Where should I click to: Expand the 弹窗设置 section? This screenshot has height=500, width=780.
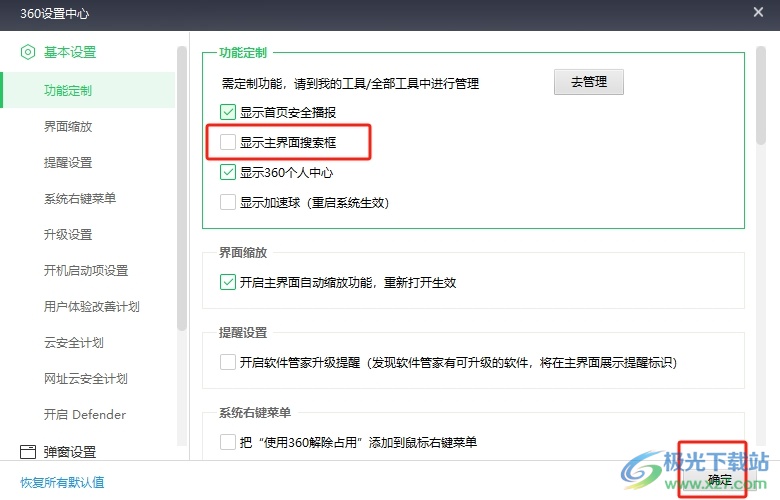(70, 452)
